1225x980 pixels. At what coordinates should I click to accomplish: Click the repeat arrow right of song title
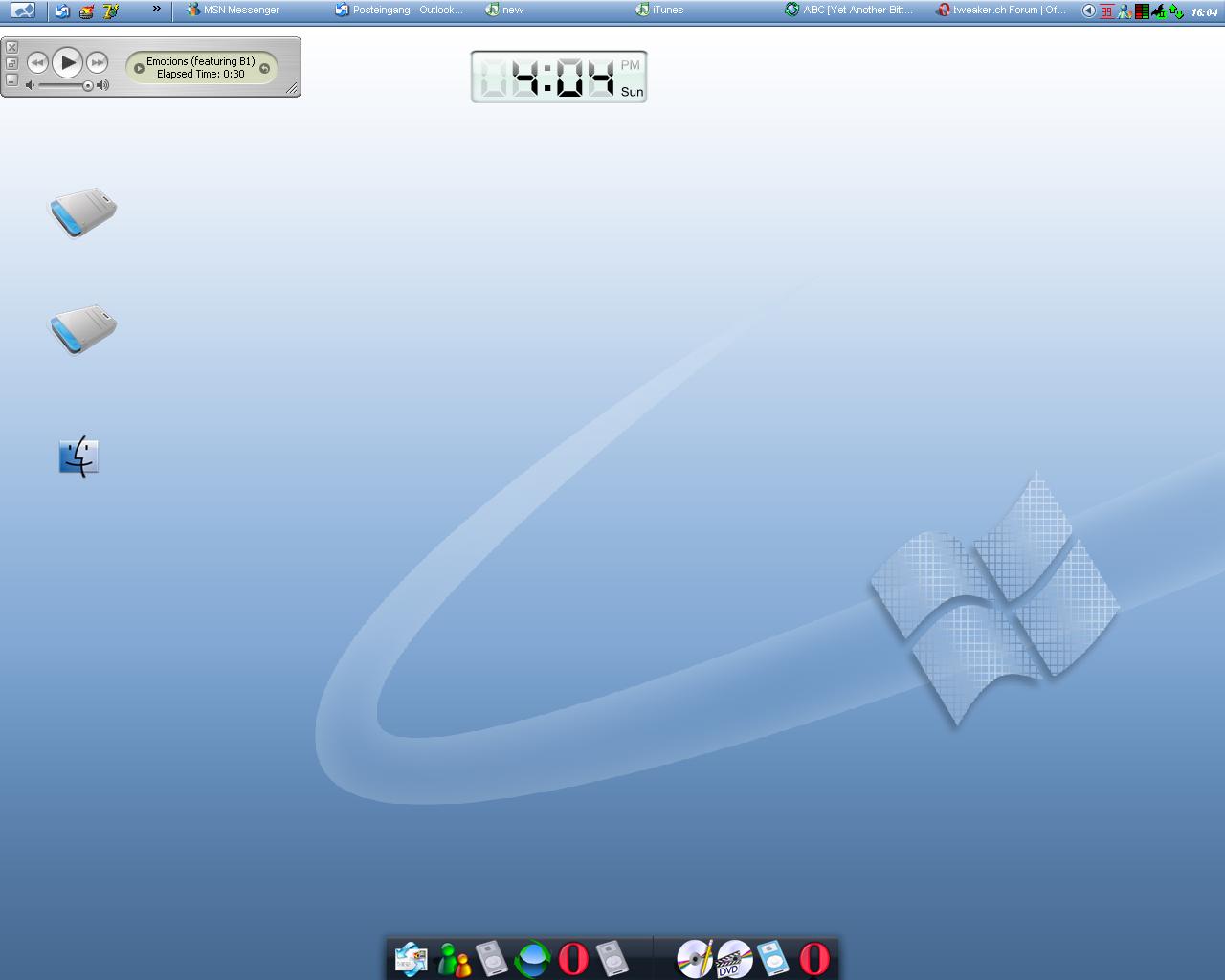[265, 68]
